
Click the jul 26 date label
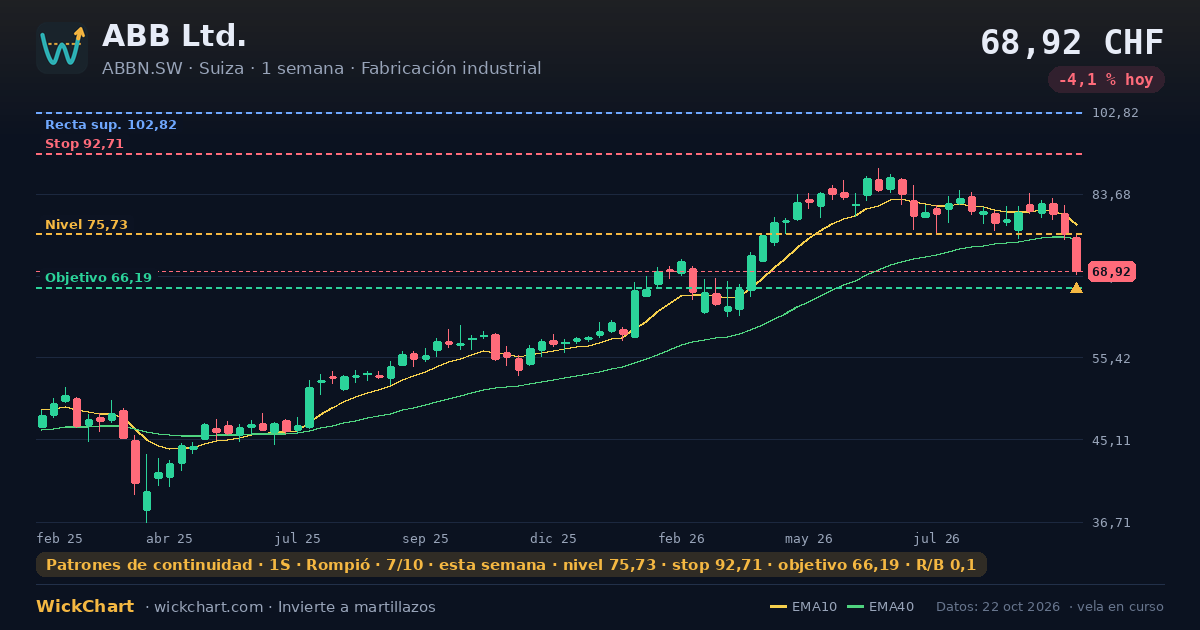click(x=937, y=538)
